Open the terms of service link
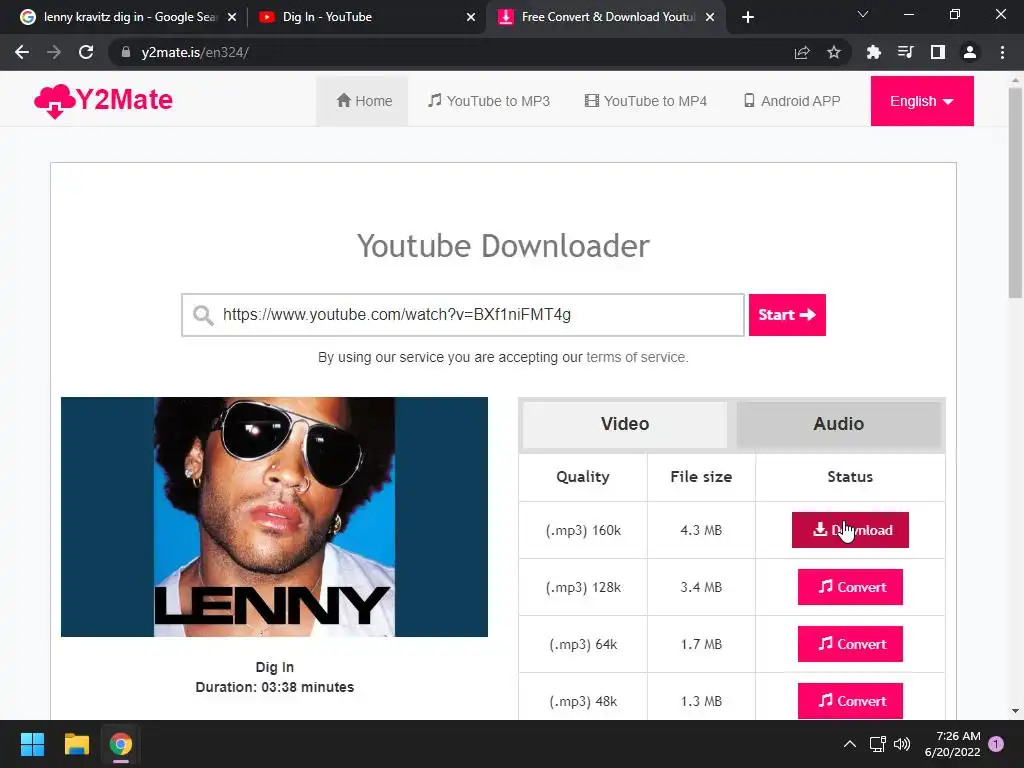This screenshot has width=1024, height=768. click(637, 357)
